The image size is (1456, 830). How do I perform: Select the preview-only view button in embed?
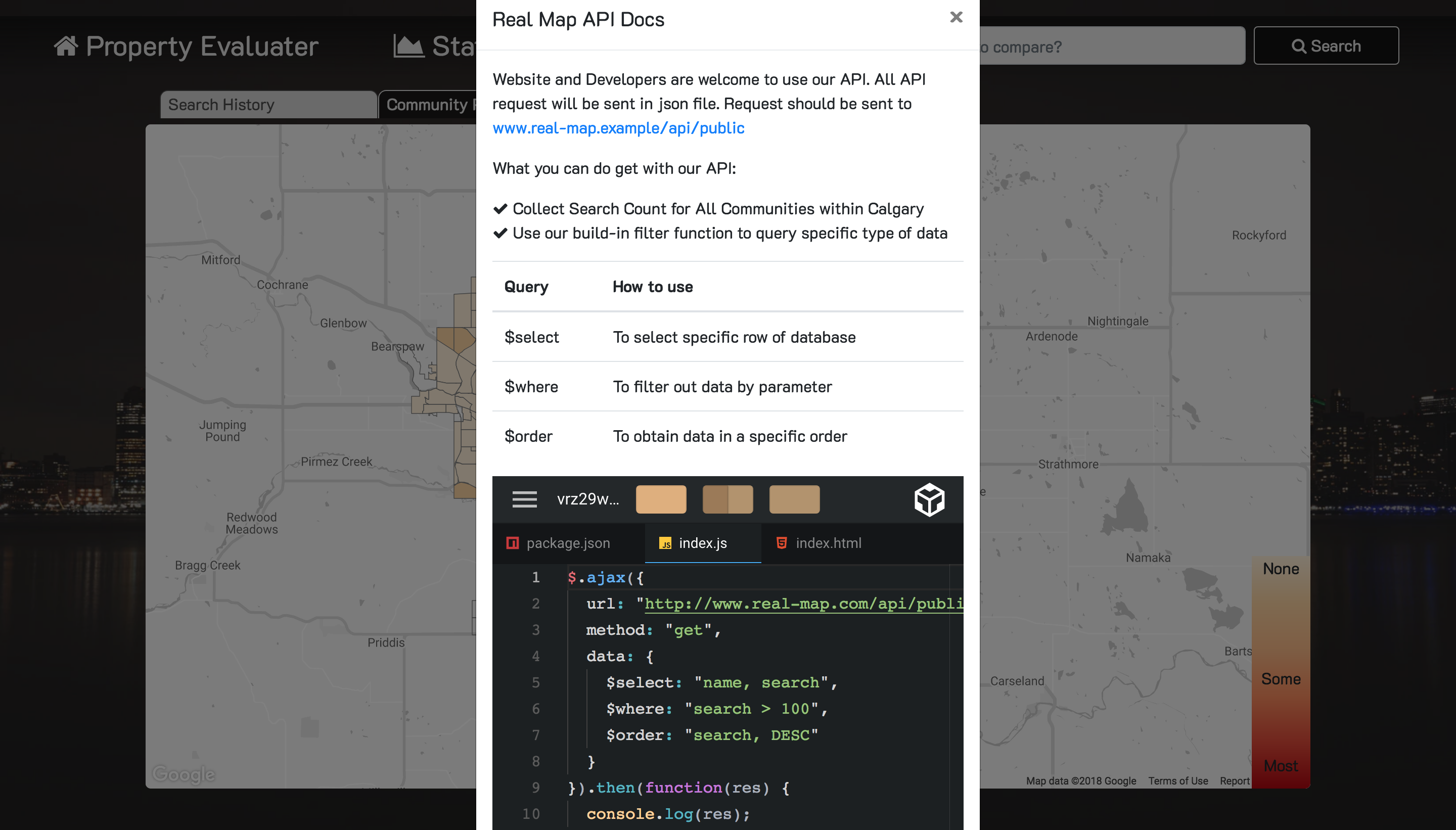(x=794, y=499)
